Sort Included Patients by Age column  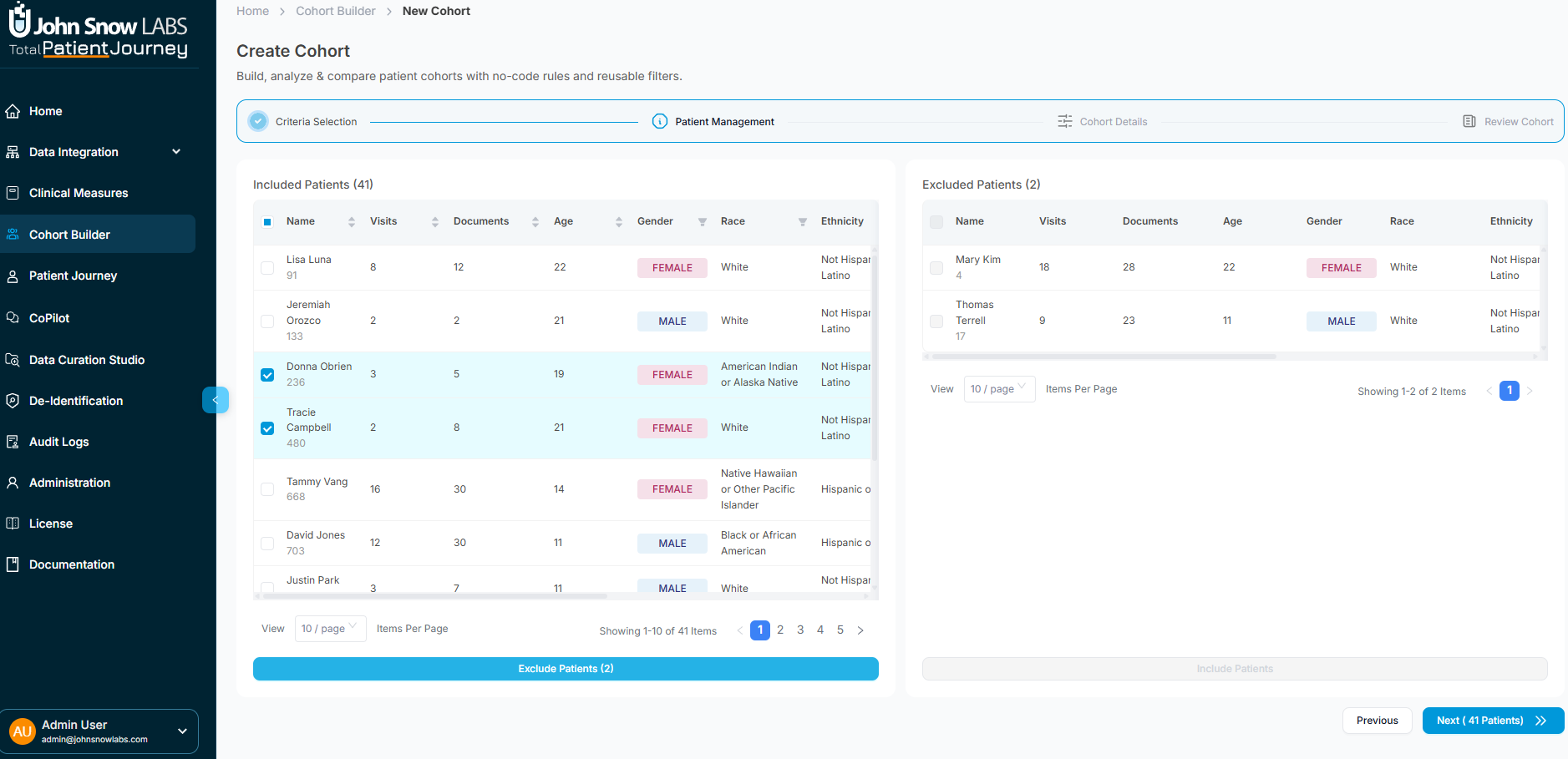pos(618,222)
